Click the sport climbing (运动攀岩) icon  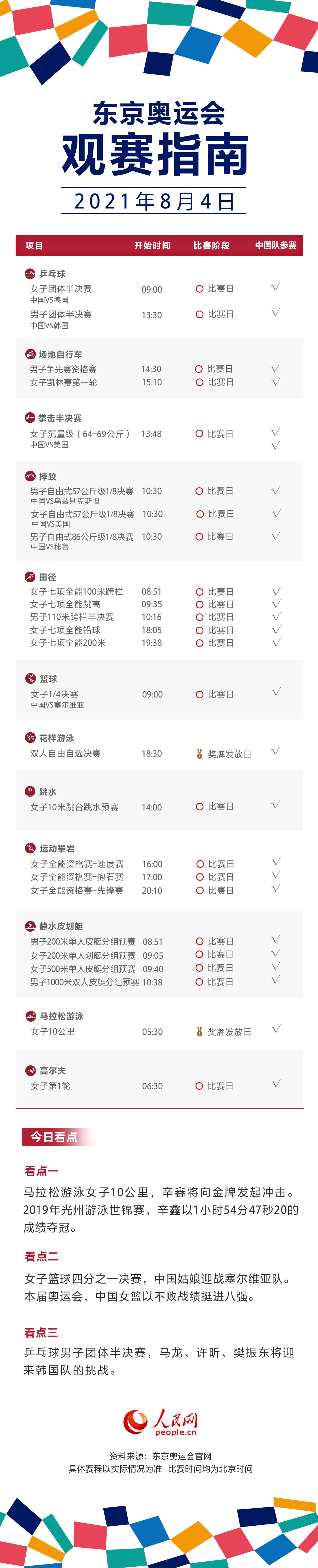(30, 848)
